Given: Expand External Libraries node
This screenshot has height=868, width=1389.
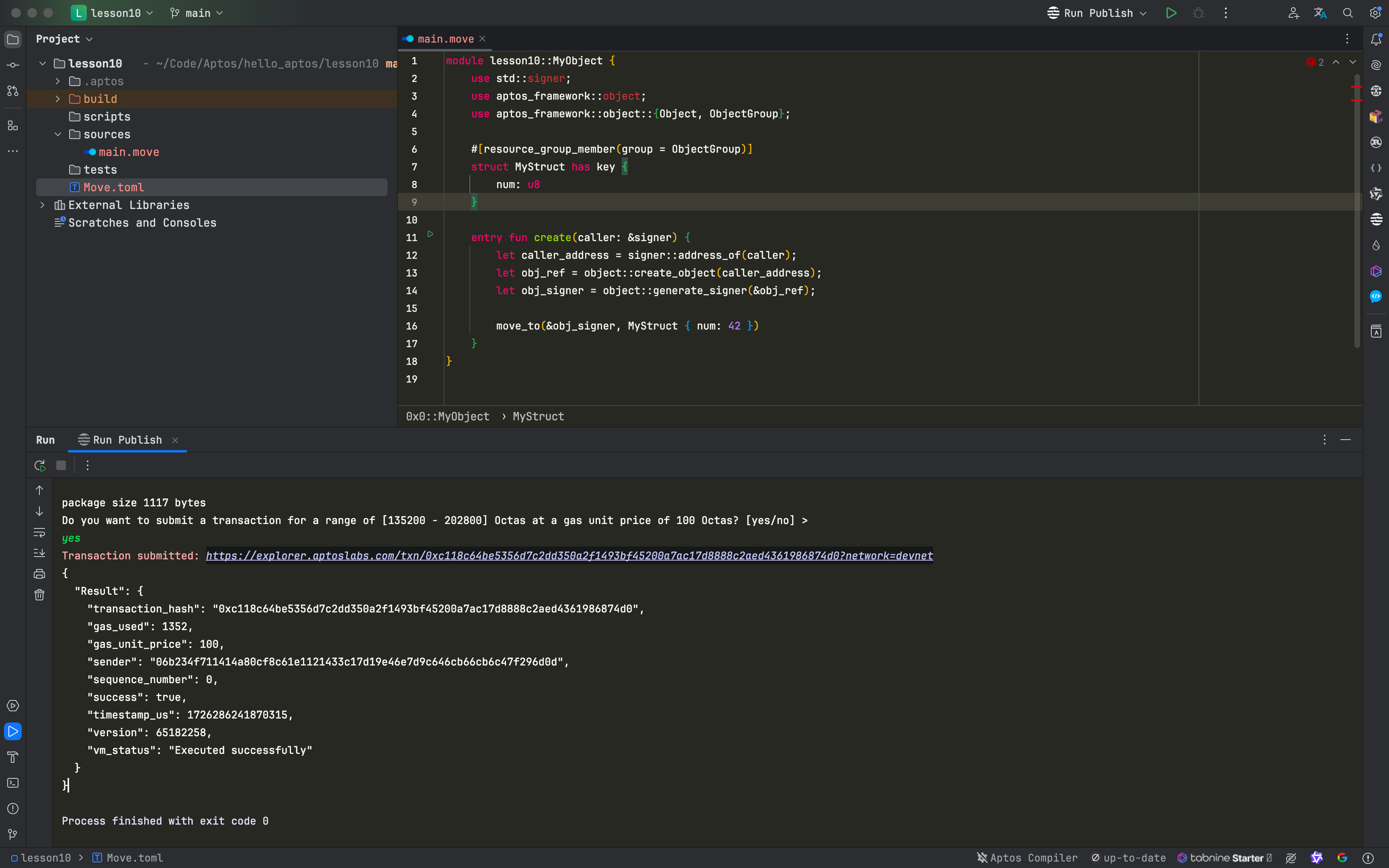Looking at the screenshot, I should pyautogui.click(x=43, y=205).
